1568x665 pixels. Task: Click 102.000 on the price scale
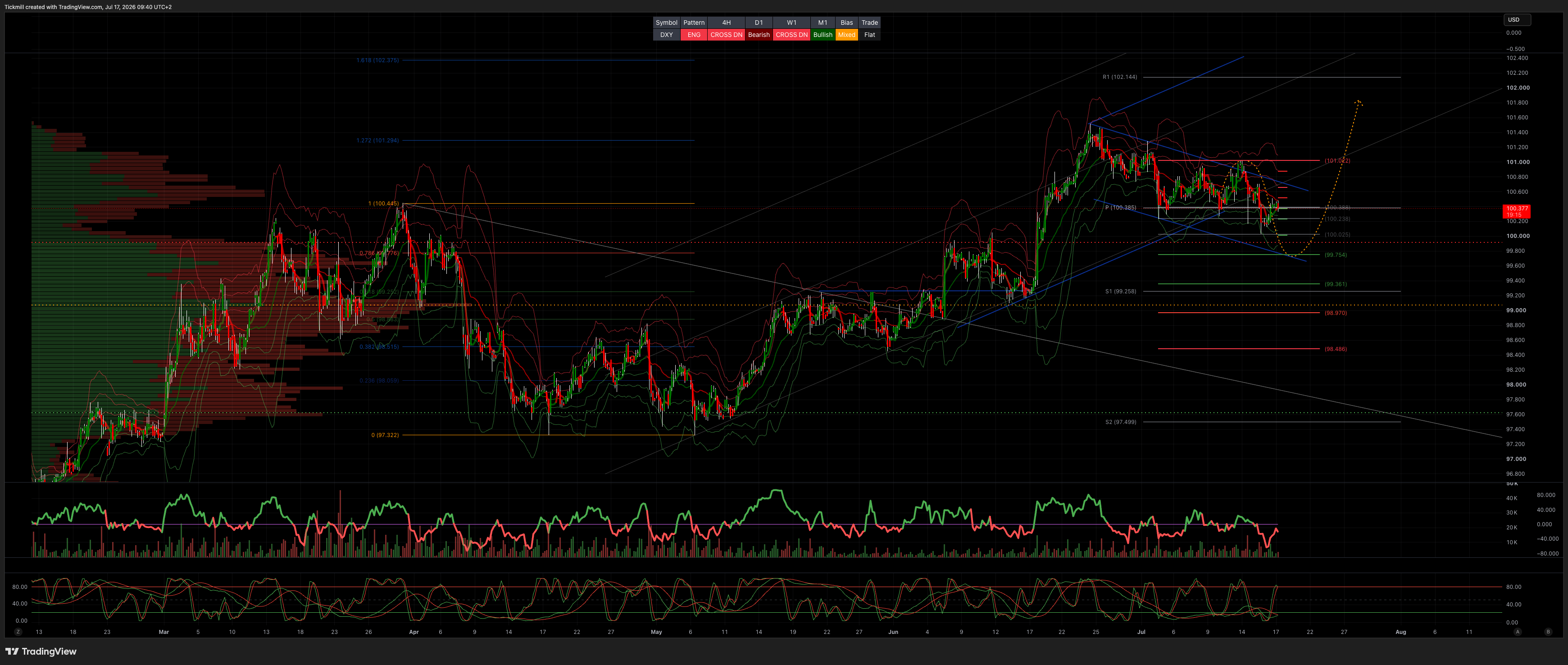pyautogui.click(x=1518, y=88)
